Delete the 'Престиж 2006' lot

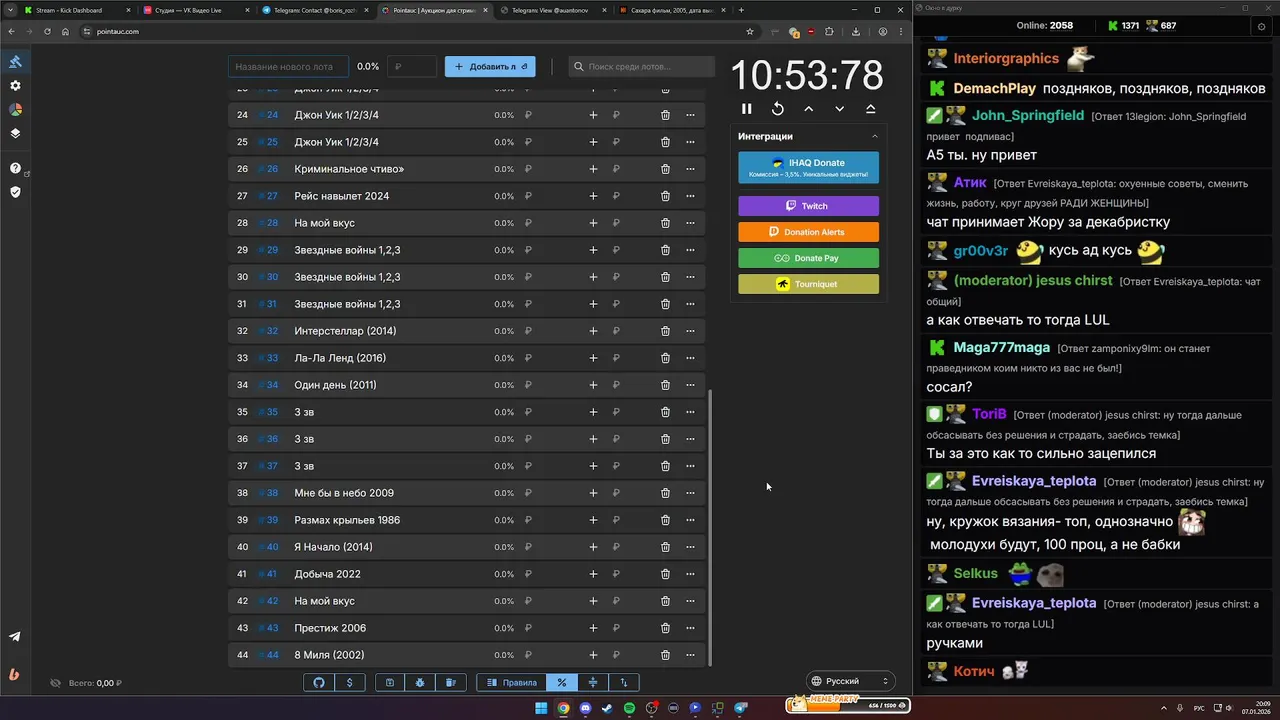click(x=665, y=628)
